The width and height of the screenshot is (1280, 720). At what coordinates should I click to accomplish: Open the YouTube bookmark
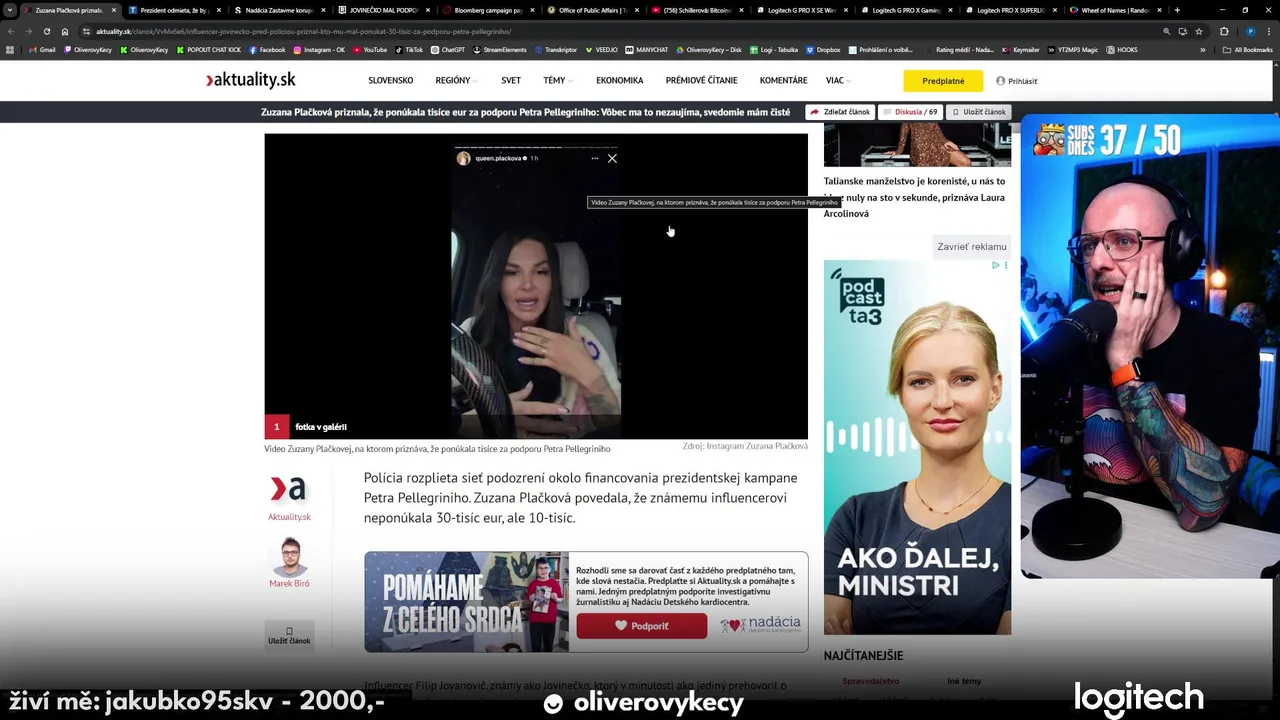tap(369, 50)
